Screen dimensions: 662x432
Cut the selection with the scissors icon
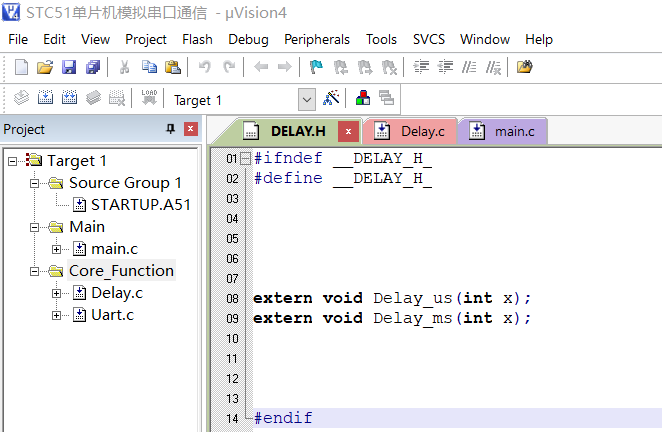tap(124, 67)
